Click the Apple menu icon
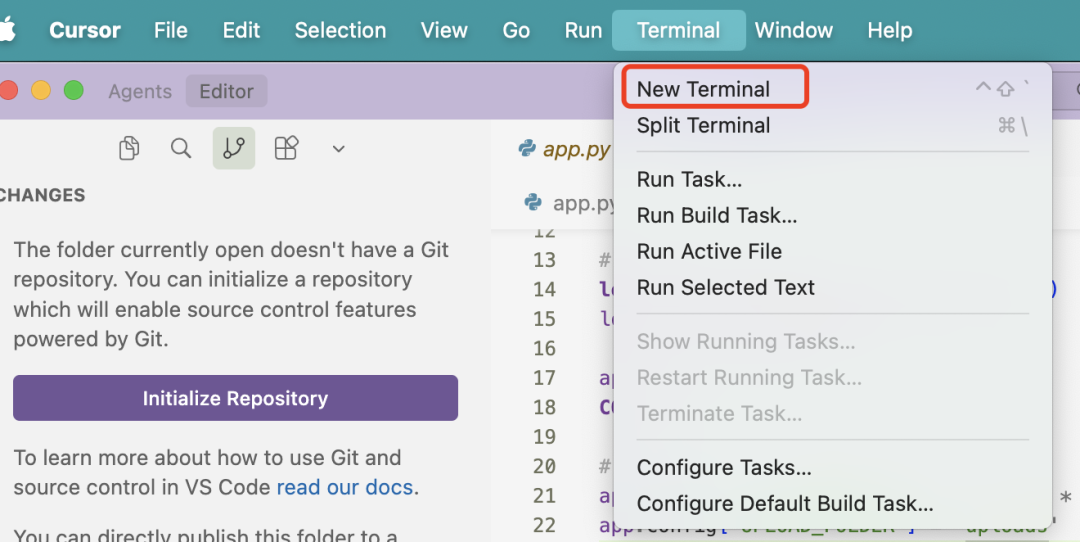Viewport: 1080px width, 542px height. pos(8,30)
